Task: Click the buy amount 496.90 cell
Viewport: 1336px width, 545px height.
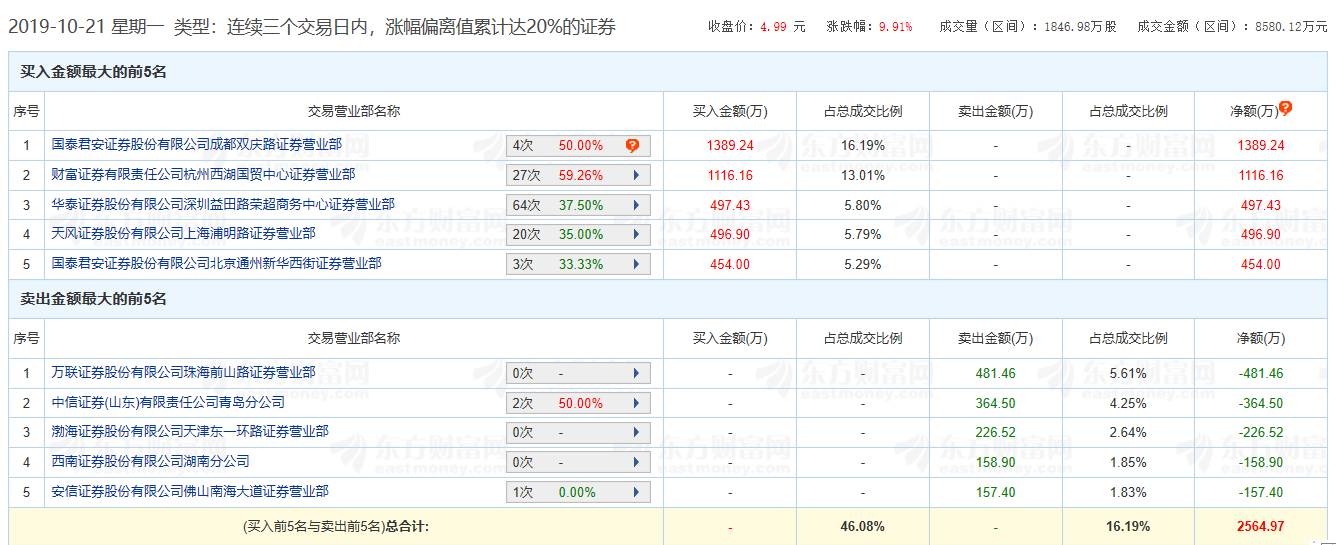Action: (730, 234)
